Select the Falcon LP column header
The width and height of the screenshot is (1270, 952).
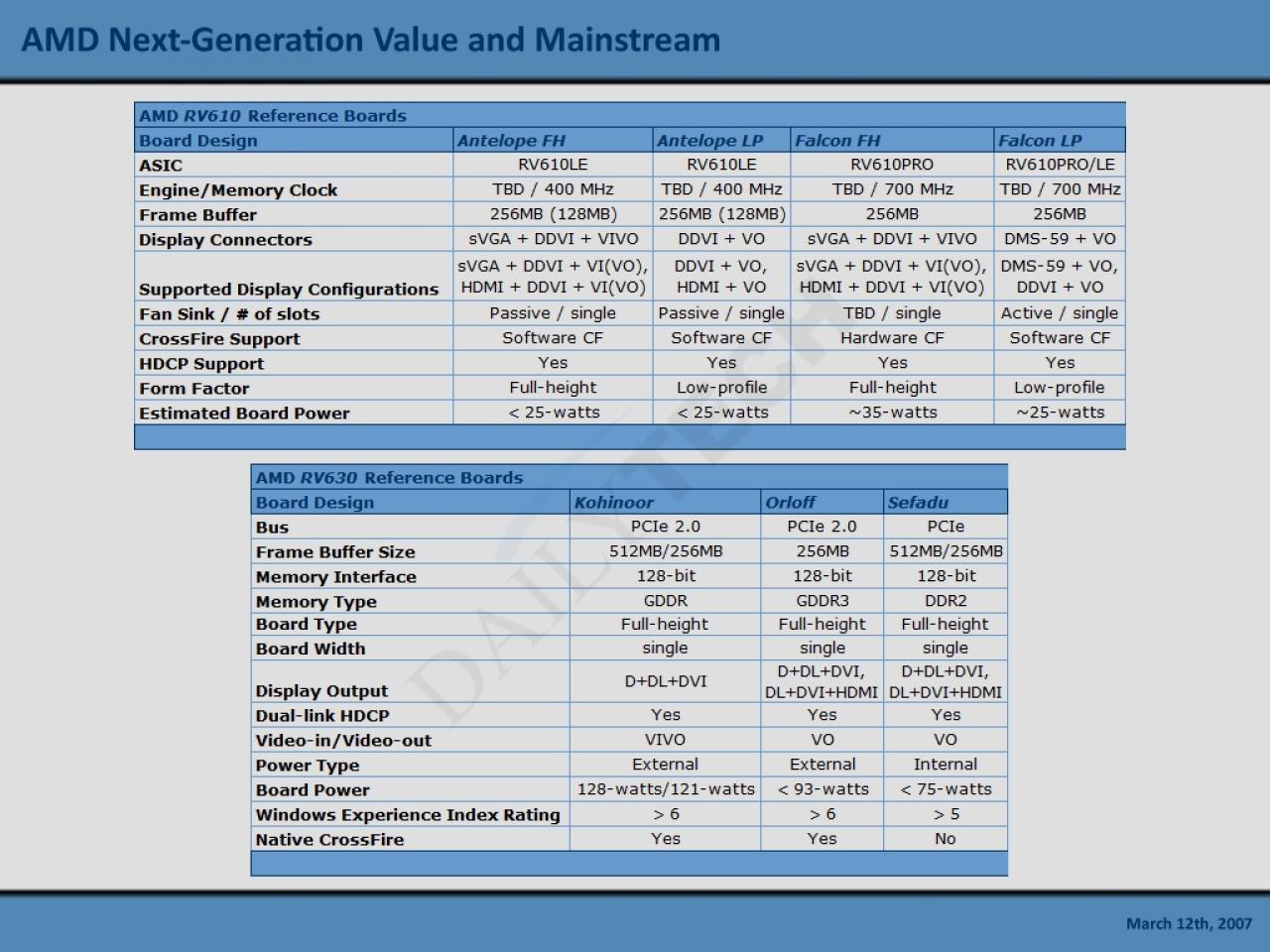coord(1060,140)
